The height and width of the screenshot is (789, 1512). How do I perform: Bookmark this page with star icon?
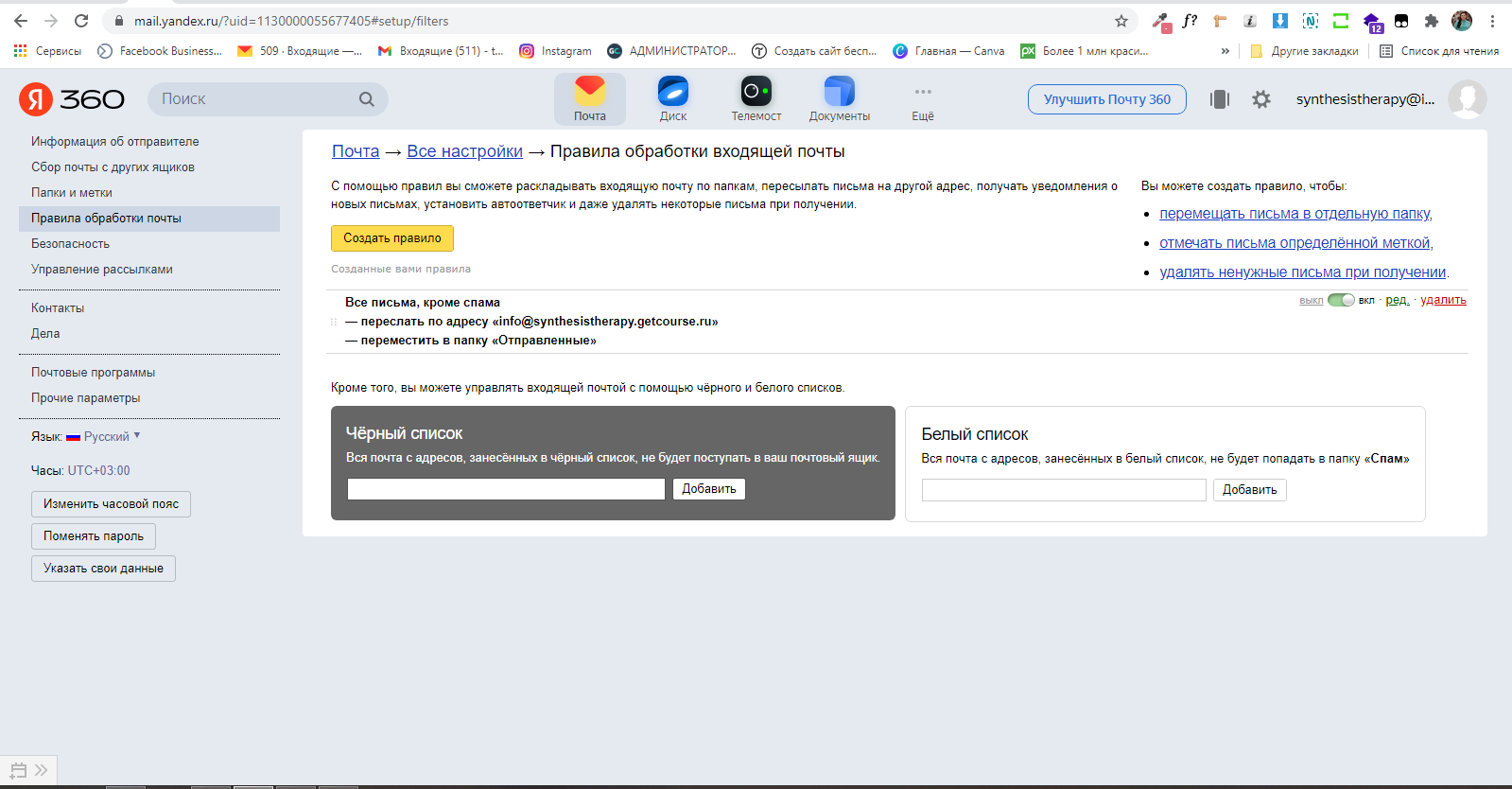click(1121, 21)
